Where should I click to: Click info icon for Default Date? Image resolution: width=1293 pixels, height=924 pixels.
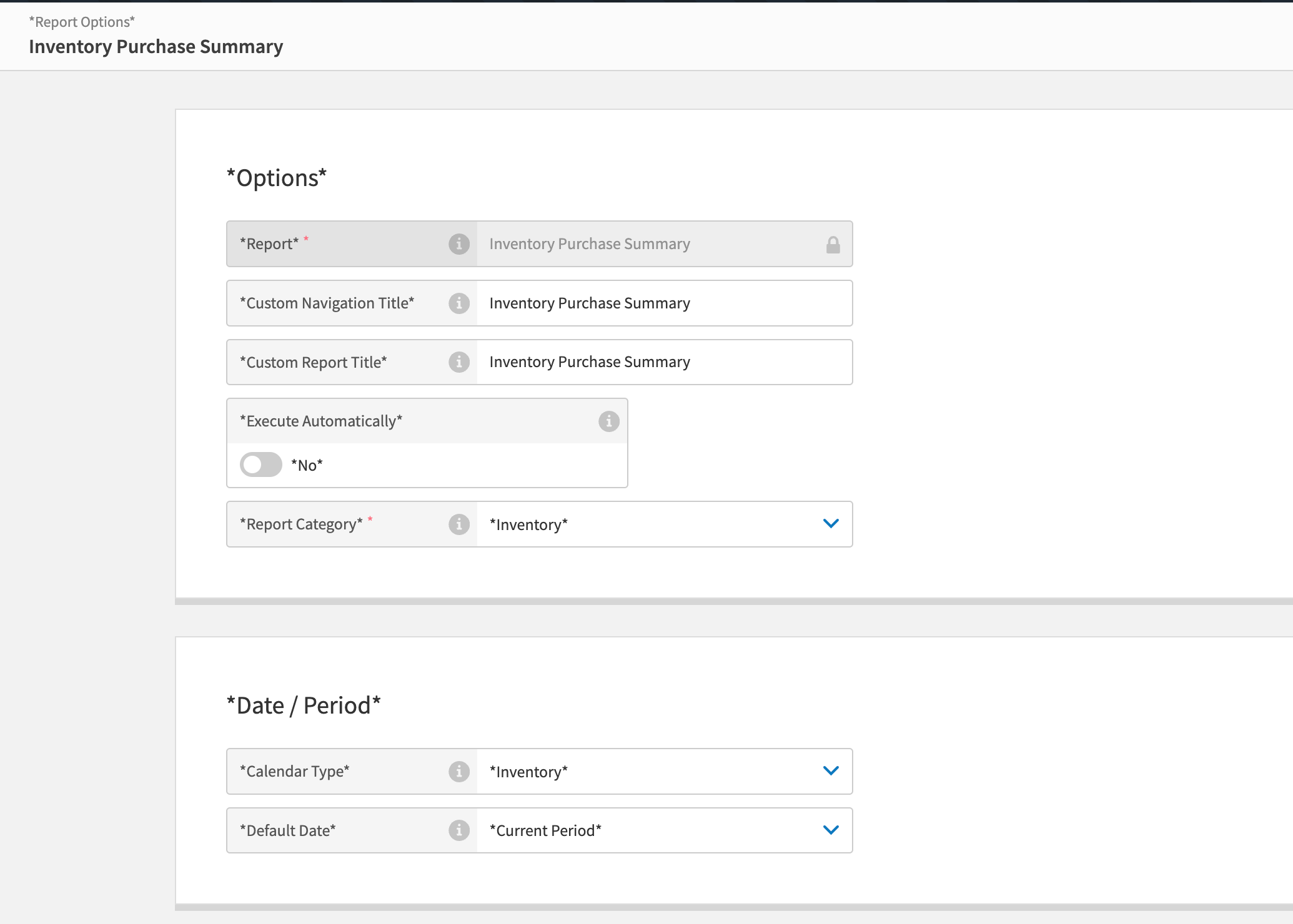(459, 830)
